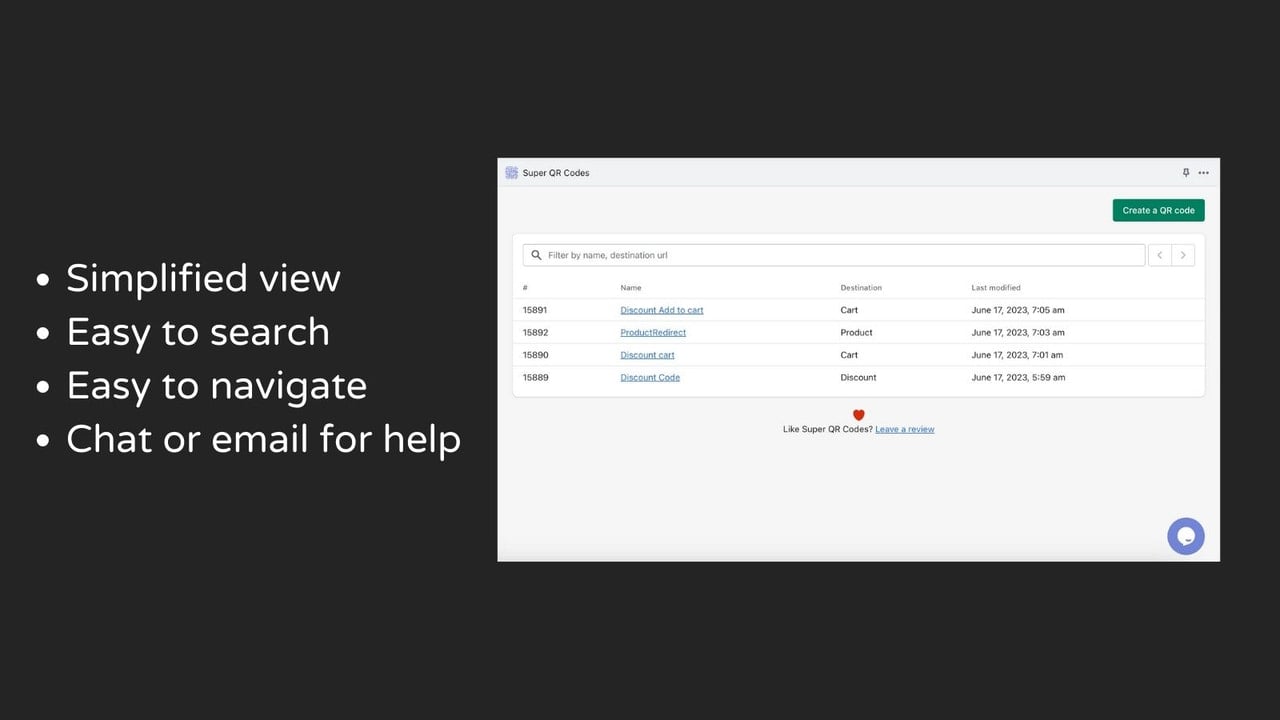Click the Leave a review link
Screen dimensions: 1280x720
pyautogui.click(x=904, y=429)
